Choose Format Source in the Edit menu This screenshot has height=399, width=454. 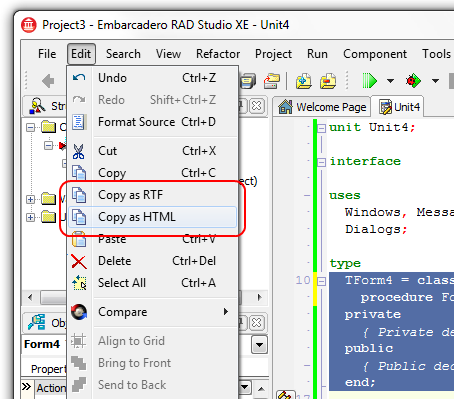(153, 122)
